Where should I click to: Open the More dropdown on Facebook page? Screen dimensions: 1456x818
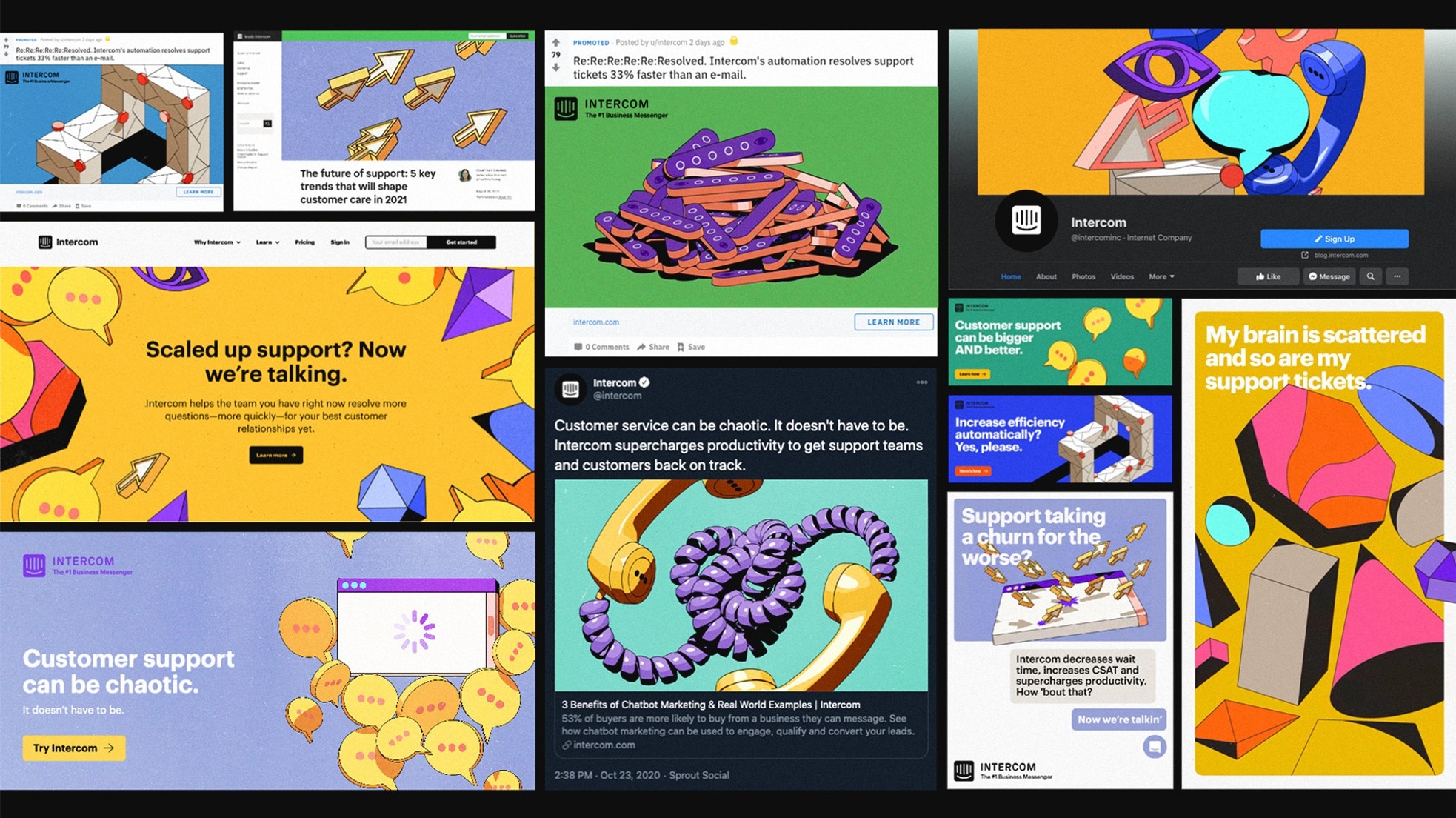(x=1161, y=276)
